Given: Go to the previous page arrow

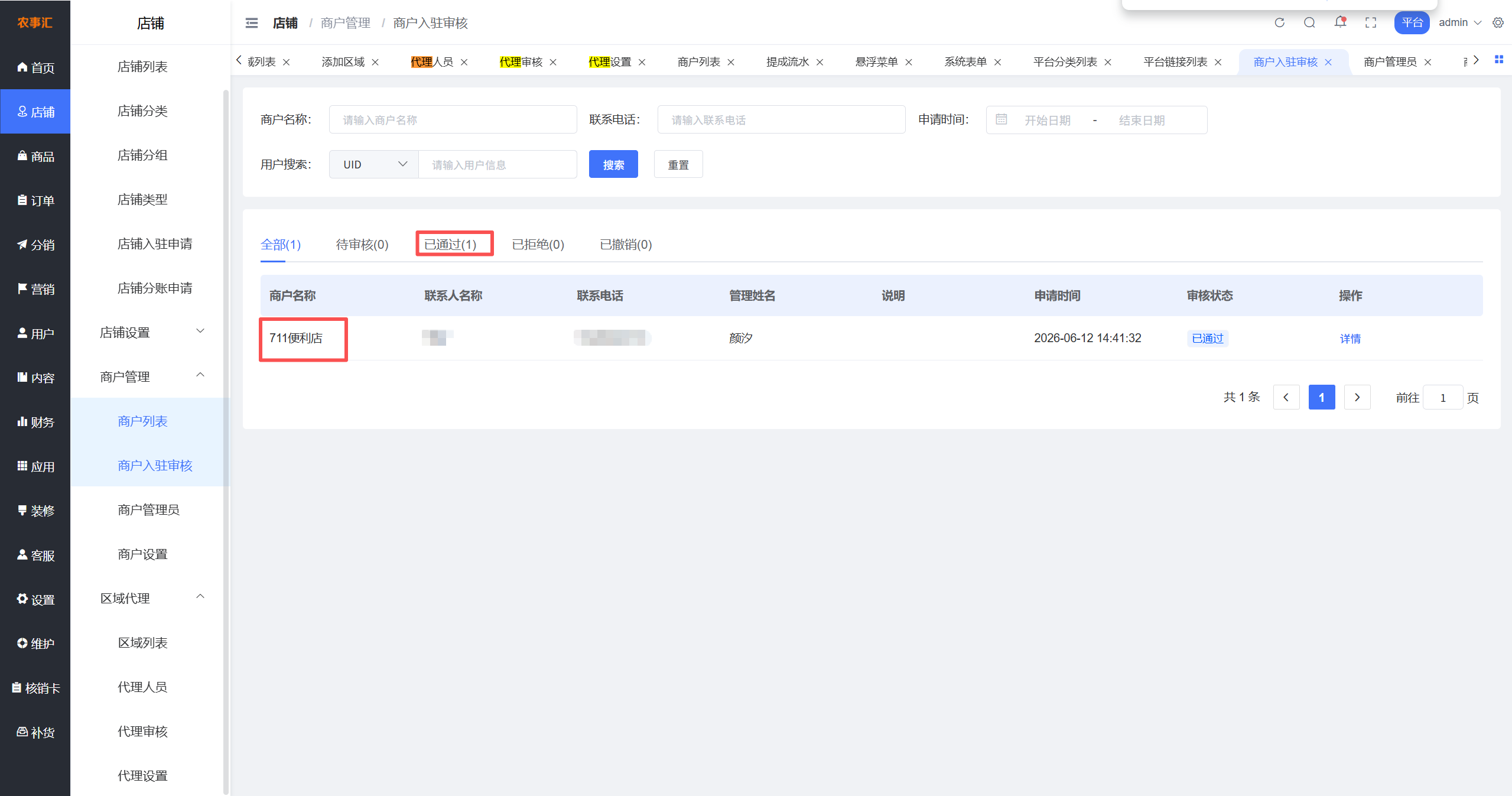Looking at the screenshot, I should coord(1286,397).
